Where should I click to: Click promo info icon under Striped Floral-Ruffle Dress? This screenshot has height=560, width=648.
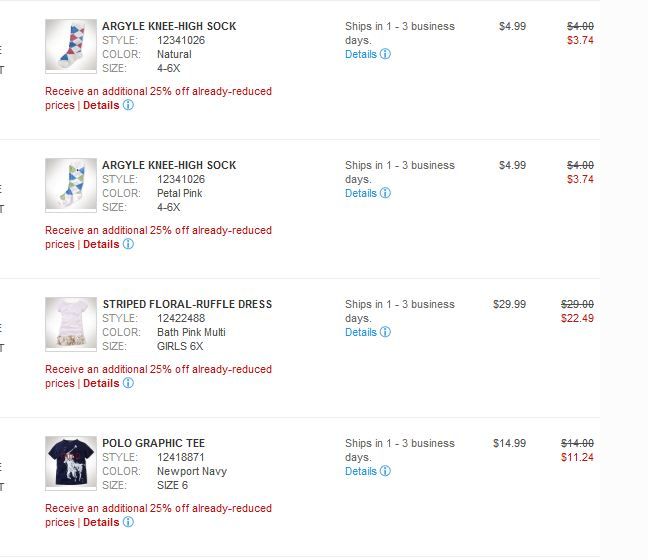coord(128,383)
